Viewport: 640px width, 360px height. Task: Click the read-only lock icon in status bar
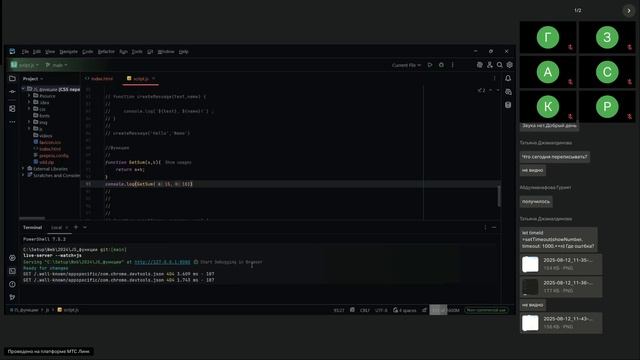(x=425, y=310)
